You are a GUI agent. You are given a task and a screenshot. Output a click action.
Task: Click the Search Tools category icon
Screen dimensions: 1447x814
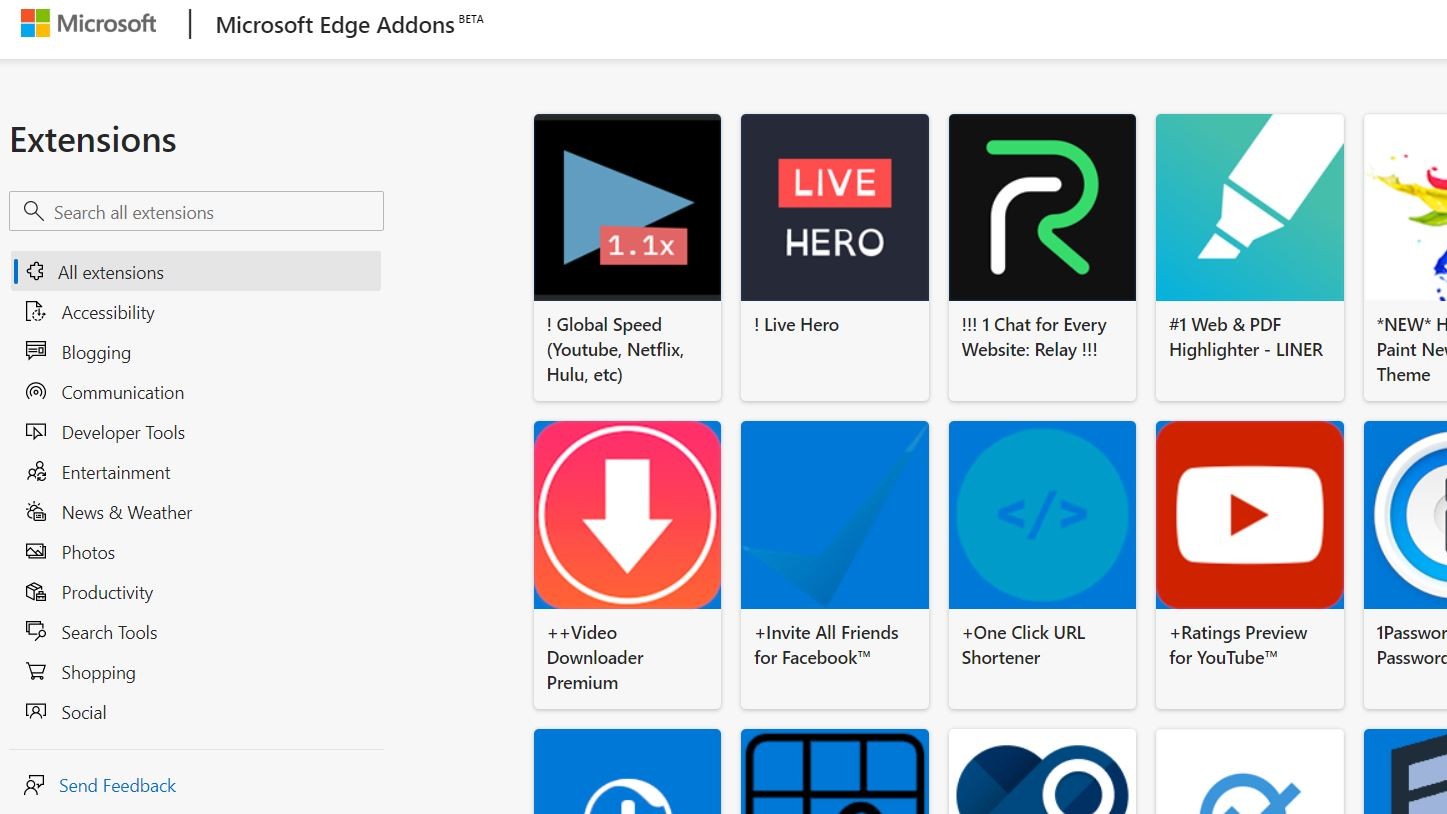point(36,632)
